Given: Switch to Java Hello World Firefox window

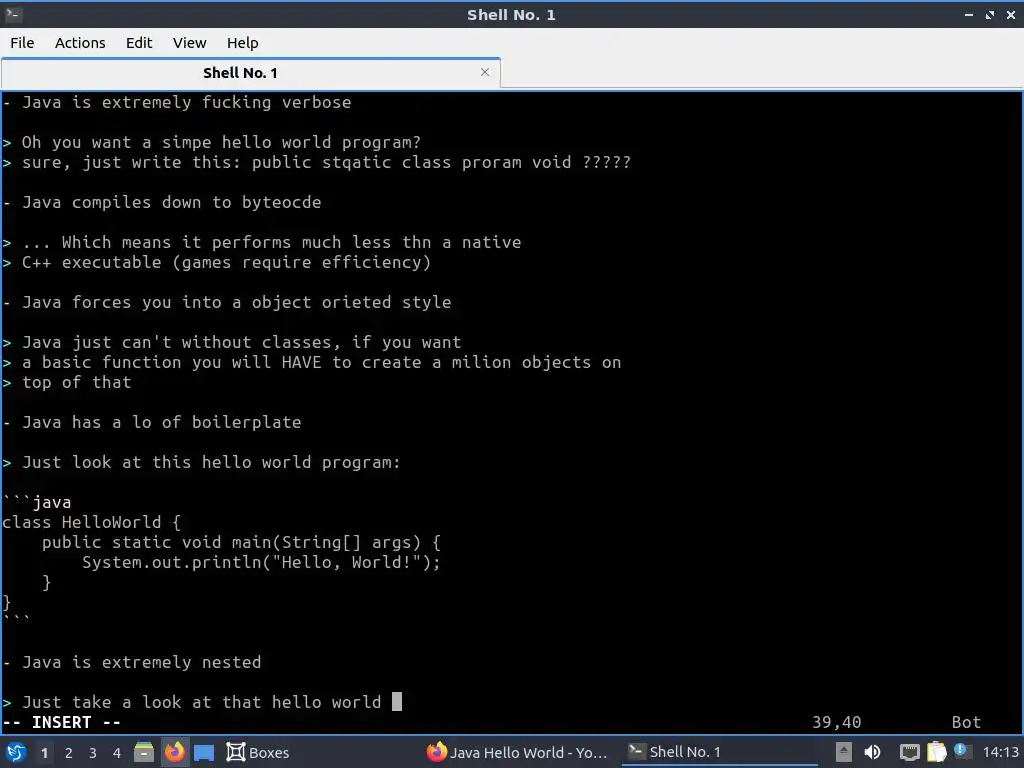Looking at the screenshot, I should click(x=517, y=752).
